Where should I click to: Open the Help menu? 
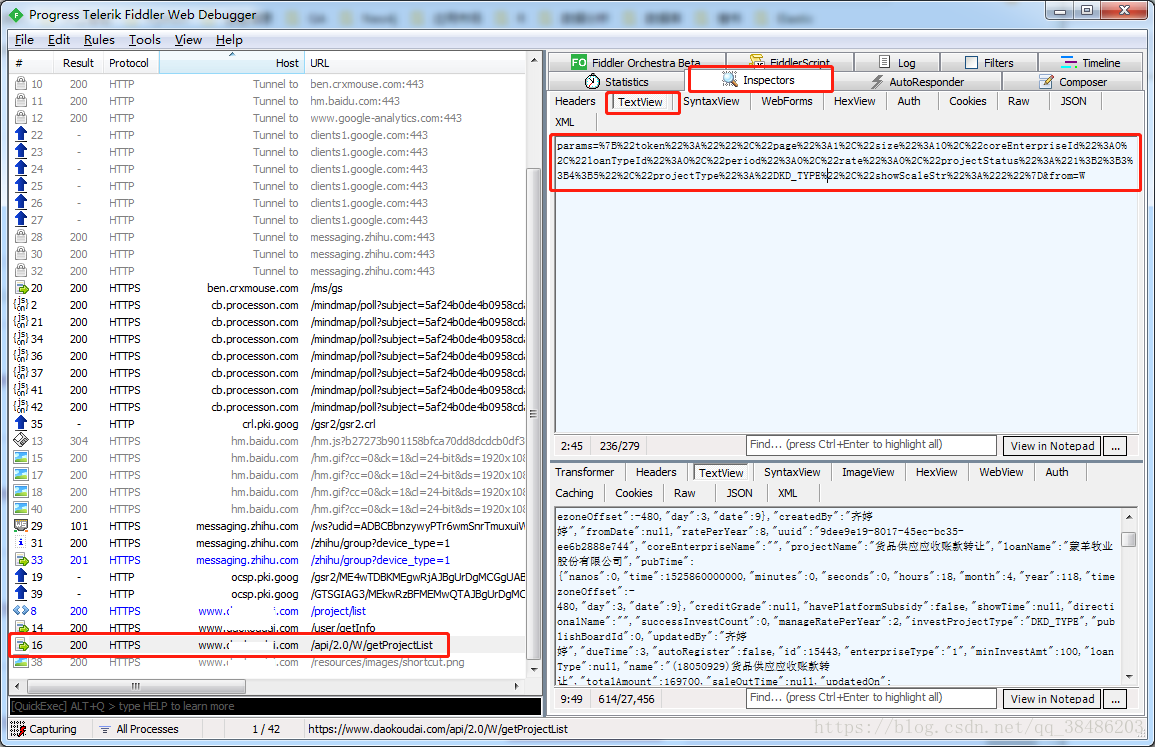tap(229, 40)
